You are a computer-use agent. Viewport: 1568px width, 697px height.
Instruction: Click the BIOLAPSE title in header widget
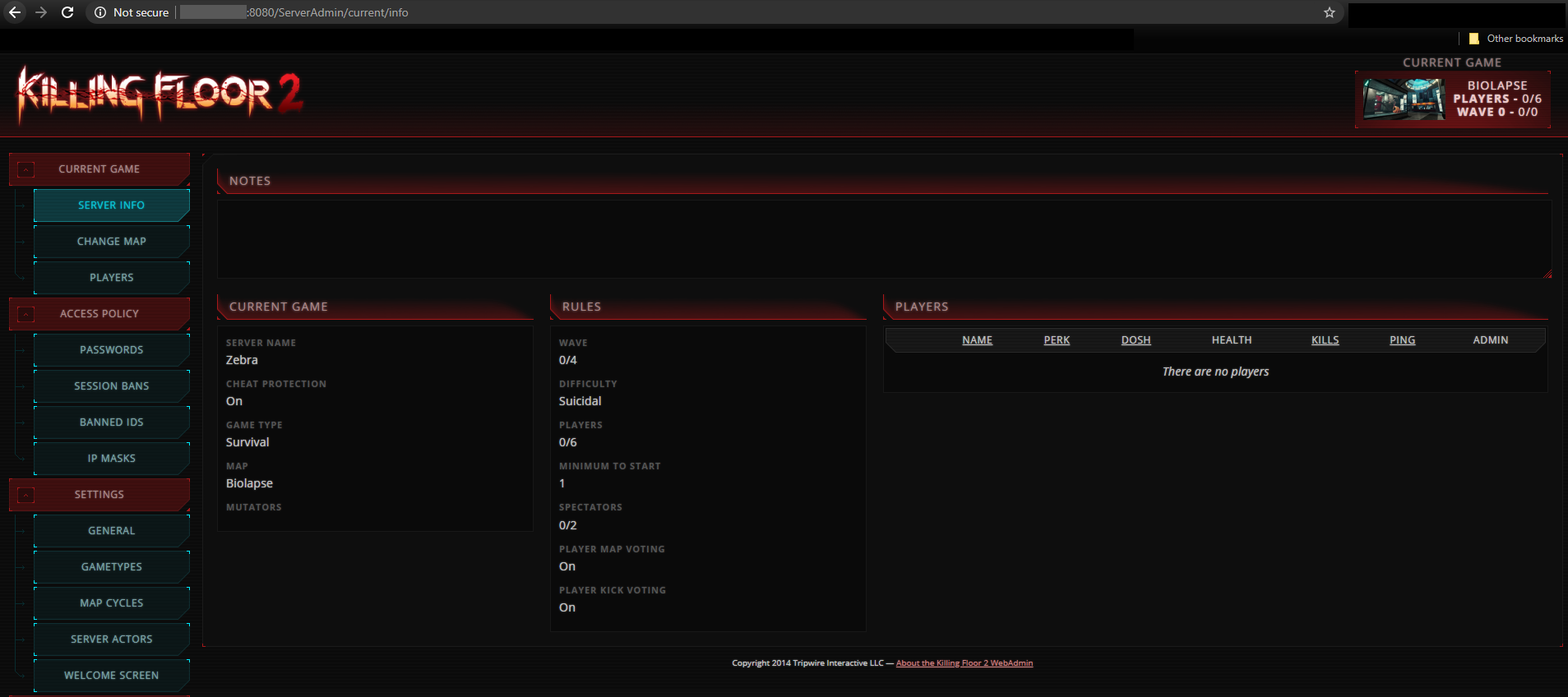[x=1497, y=85]
